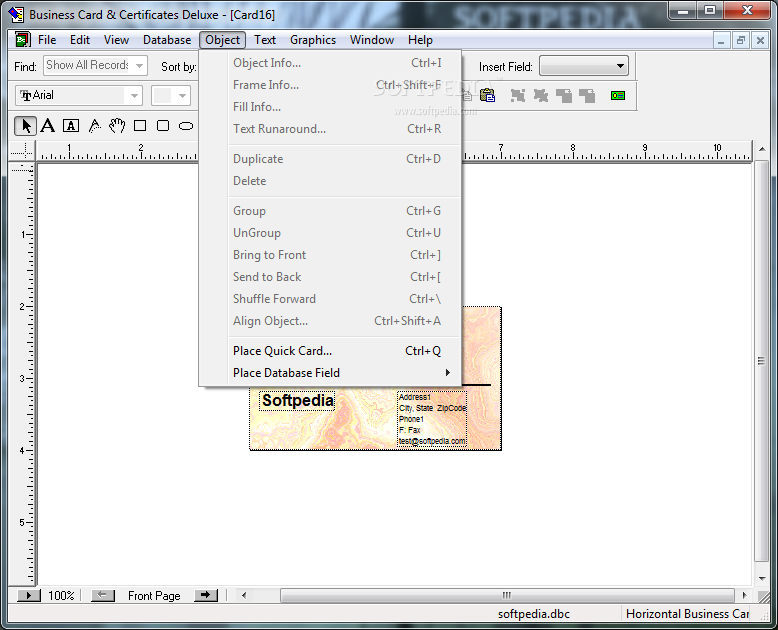Choose Group menu item
The height and width of the screenshot is (630, 778).
(x=330, y=211)
